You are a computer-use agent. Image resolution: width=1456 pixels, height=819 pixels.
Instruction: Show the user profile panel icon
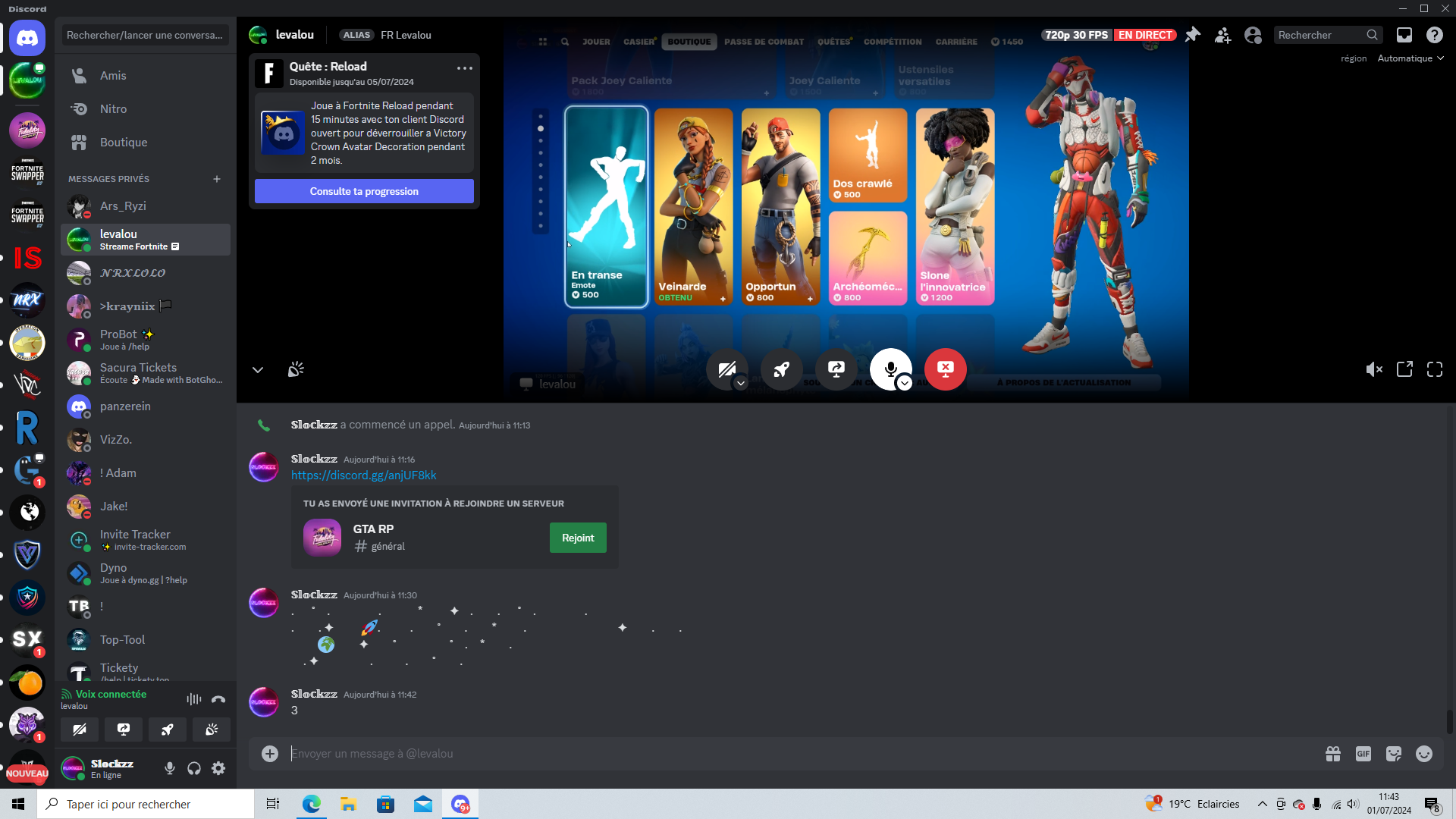point(1253,35)
